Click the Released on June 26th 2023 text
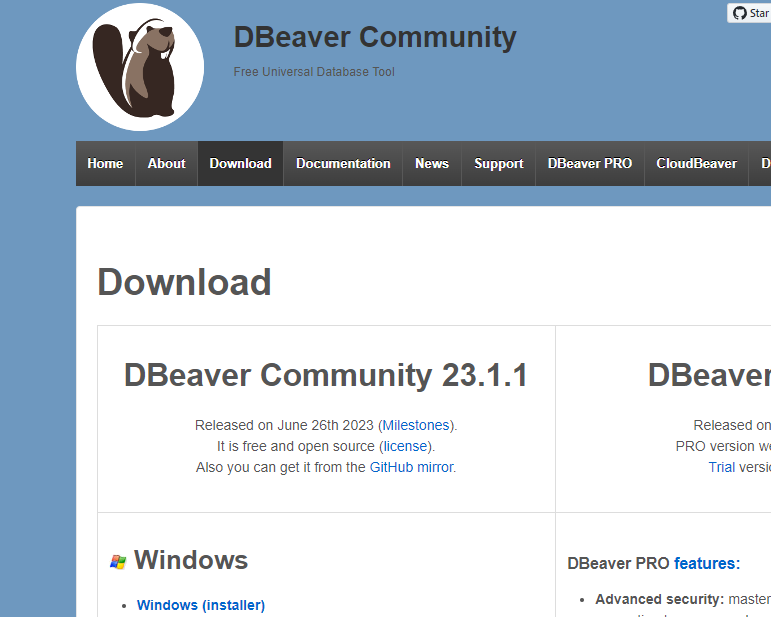The image size is (771, 617). [x=284, y=425]
